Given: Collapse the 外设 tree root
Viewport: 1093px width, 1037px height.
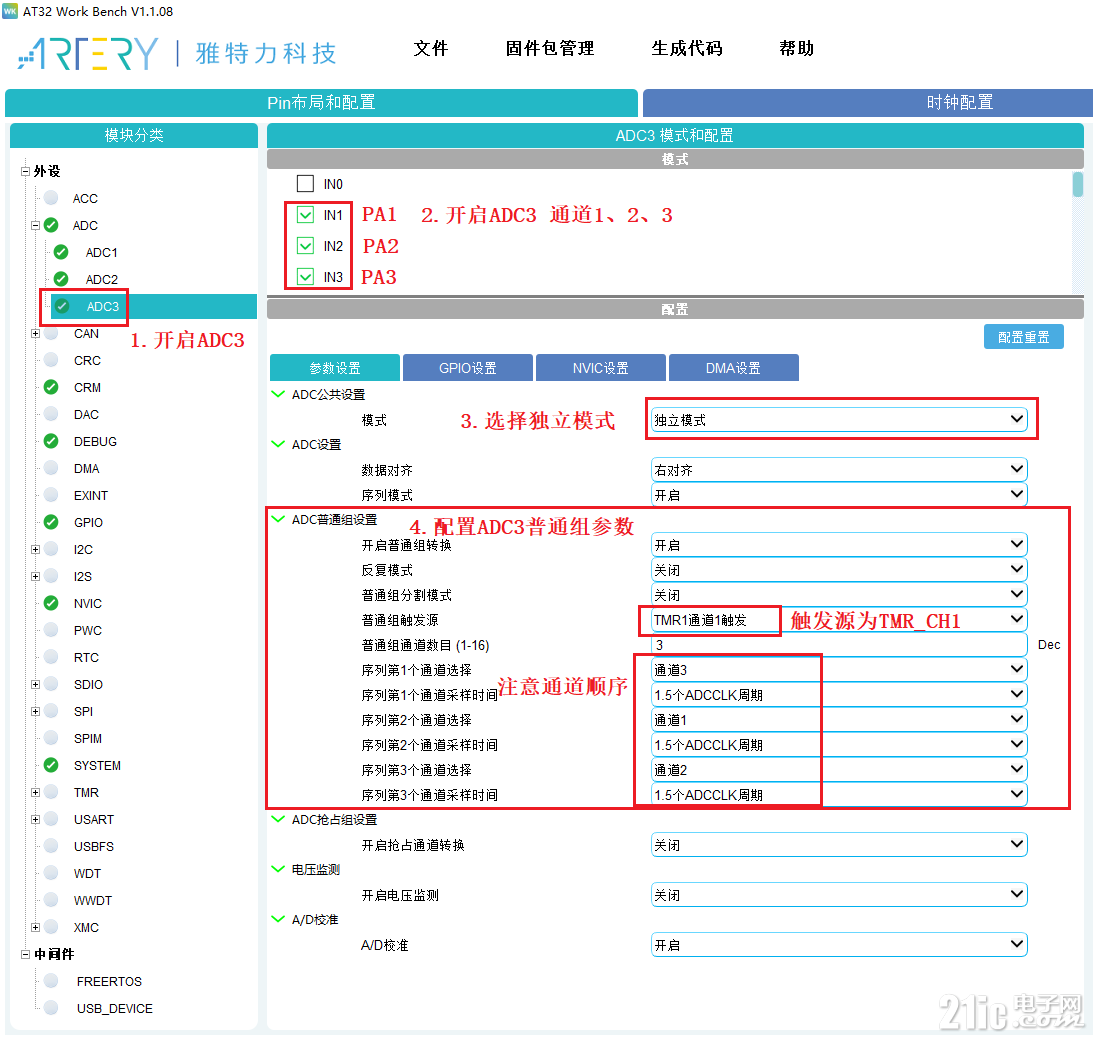Looking at the screenshot, I should (25, 171).
